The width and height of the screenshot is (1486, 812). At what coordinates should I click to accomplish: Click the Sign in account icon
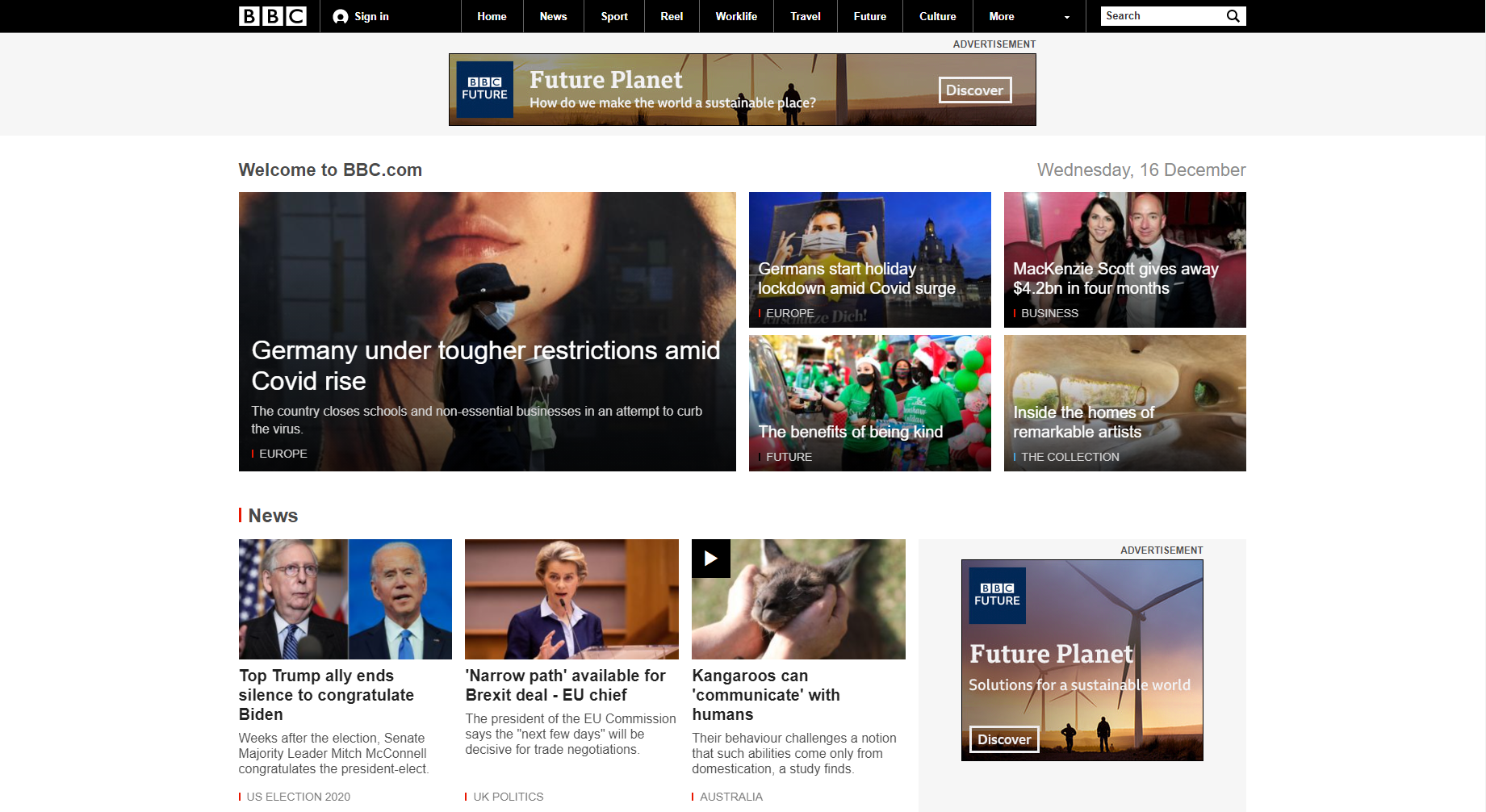click(341, 16)
